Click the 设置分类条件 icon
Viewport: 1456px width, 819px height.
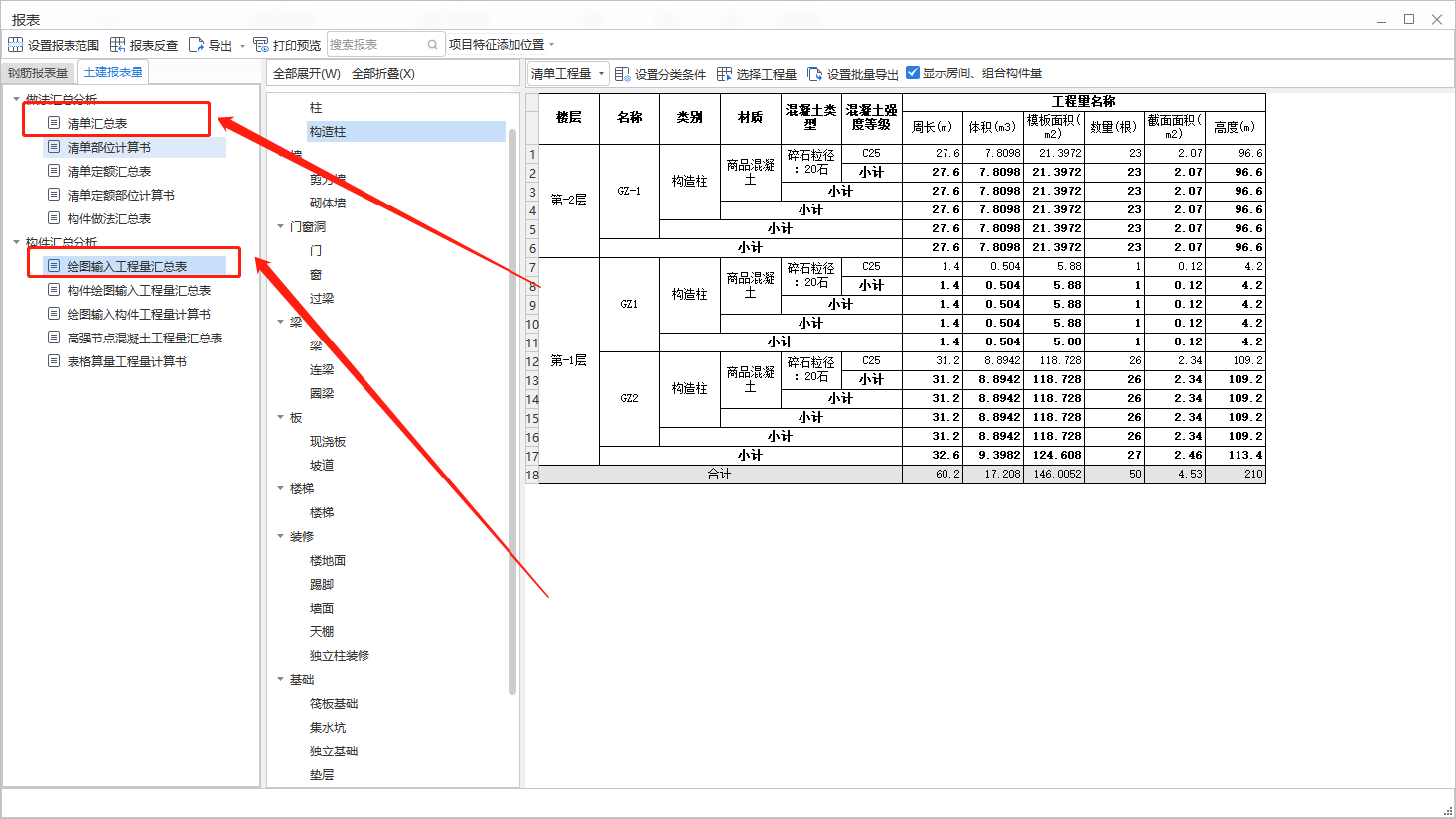click(x=622, y=74)
